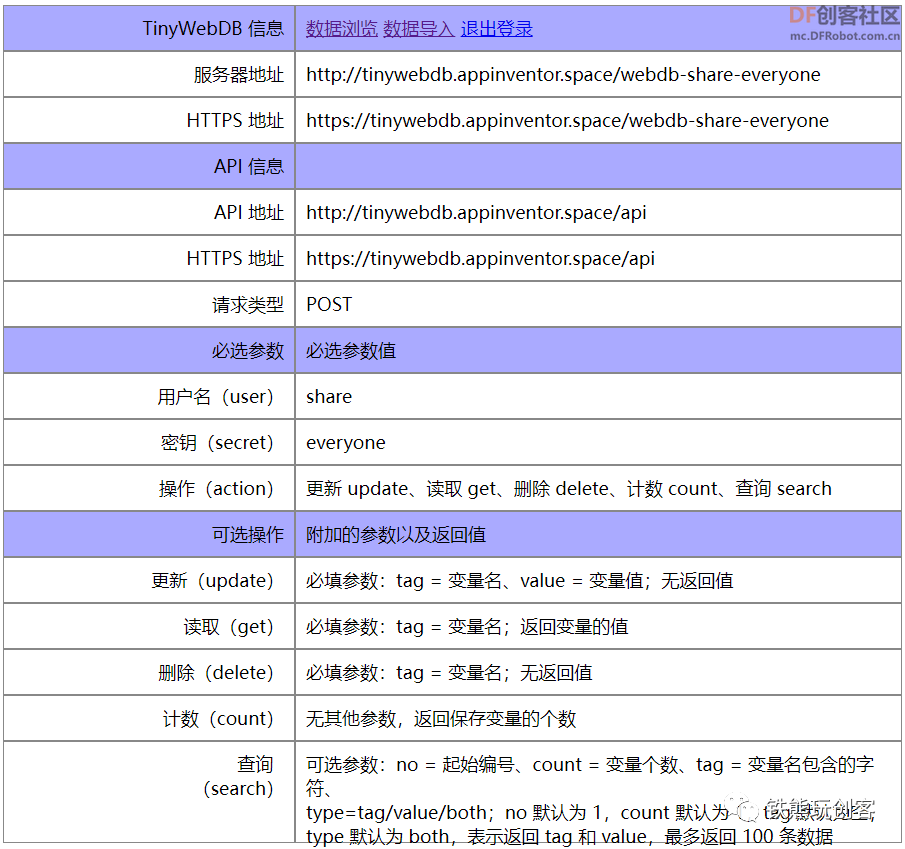Select the share username value

pos(328,397)
